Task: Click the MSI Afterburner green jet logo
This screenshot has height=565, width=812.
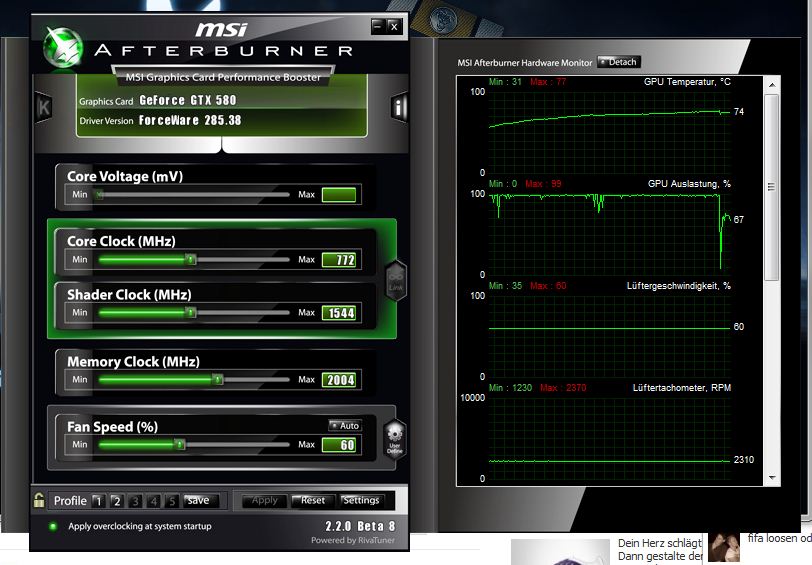Action: point(63,48)
